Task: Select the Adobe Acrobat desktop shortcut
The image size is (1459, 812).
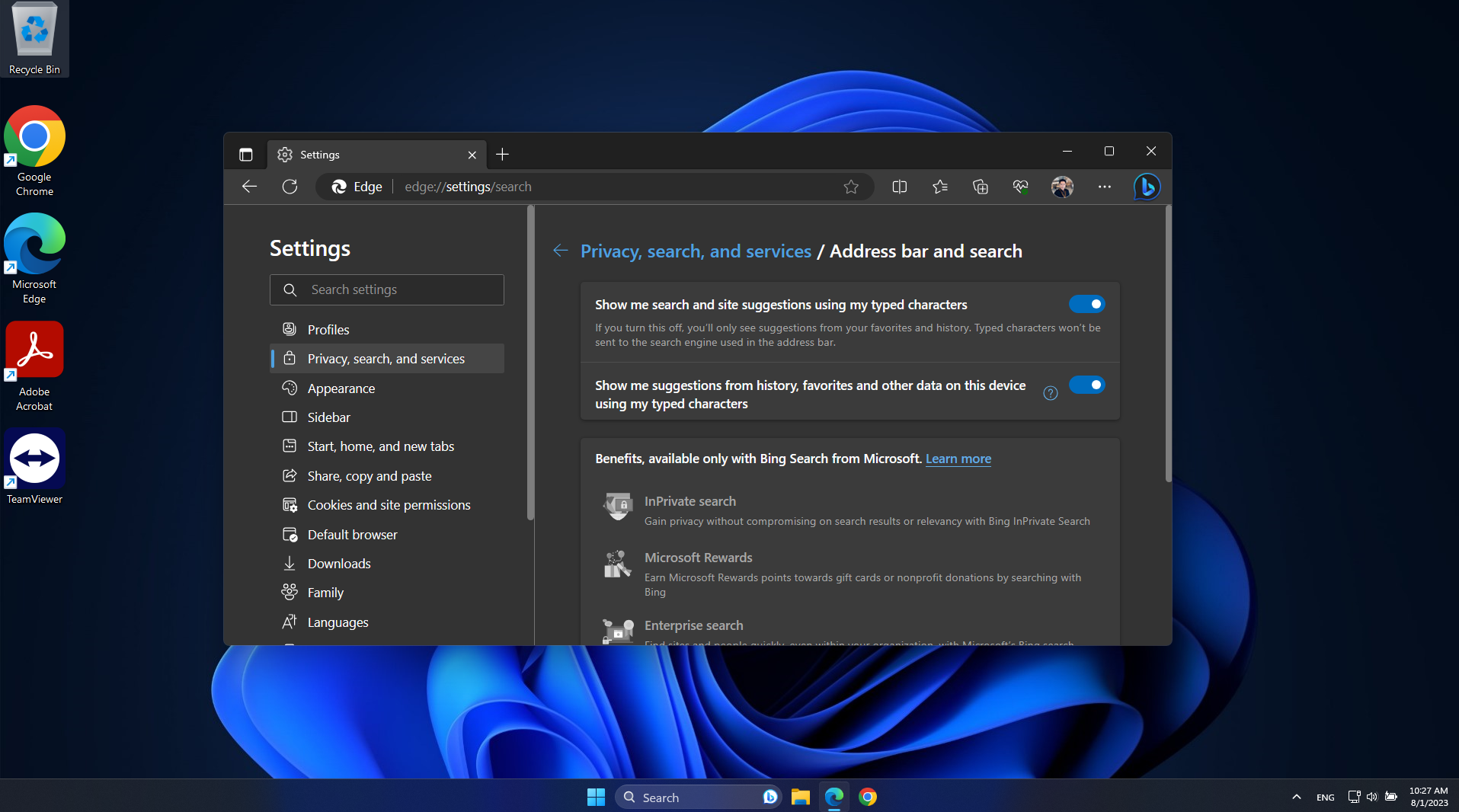Action: 34,366
